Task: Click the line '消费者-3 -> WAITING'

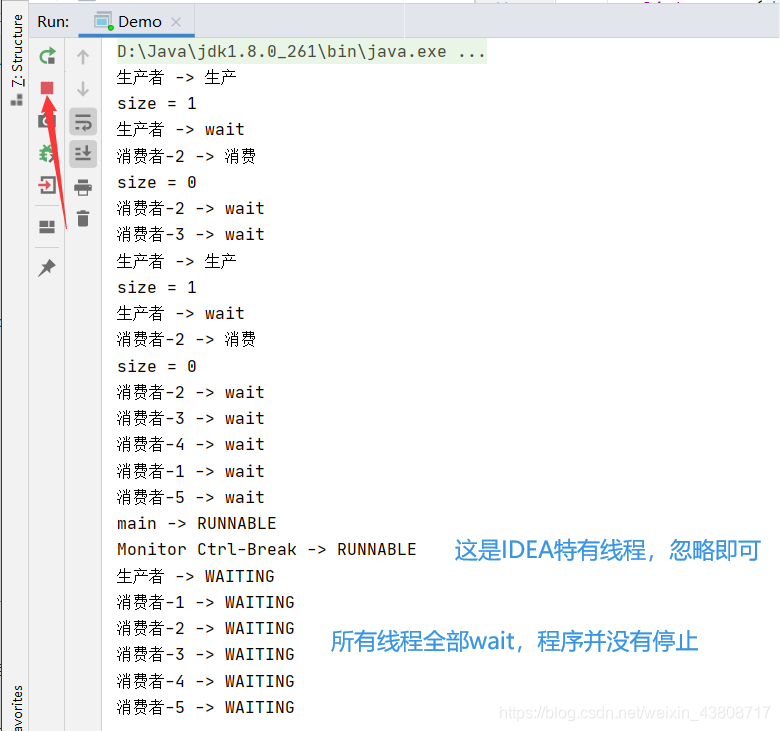Action: point(205,654)
